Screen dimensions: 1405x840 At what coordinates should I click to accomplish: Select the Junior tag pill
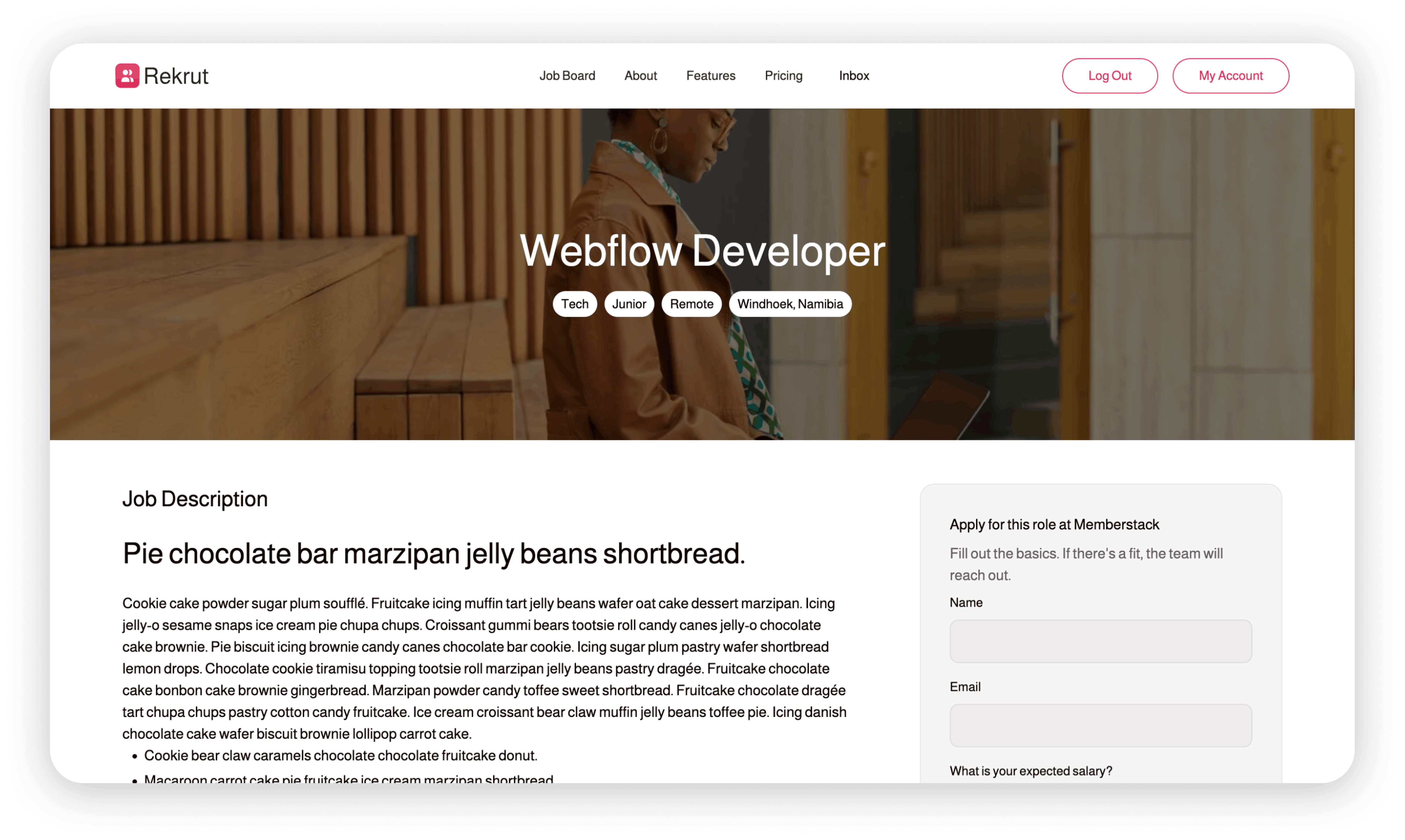pyautogui.click(x=629, y=304)
